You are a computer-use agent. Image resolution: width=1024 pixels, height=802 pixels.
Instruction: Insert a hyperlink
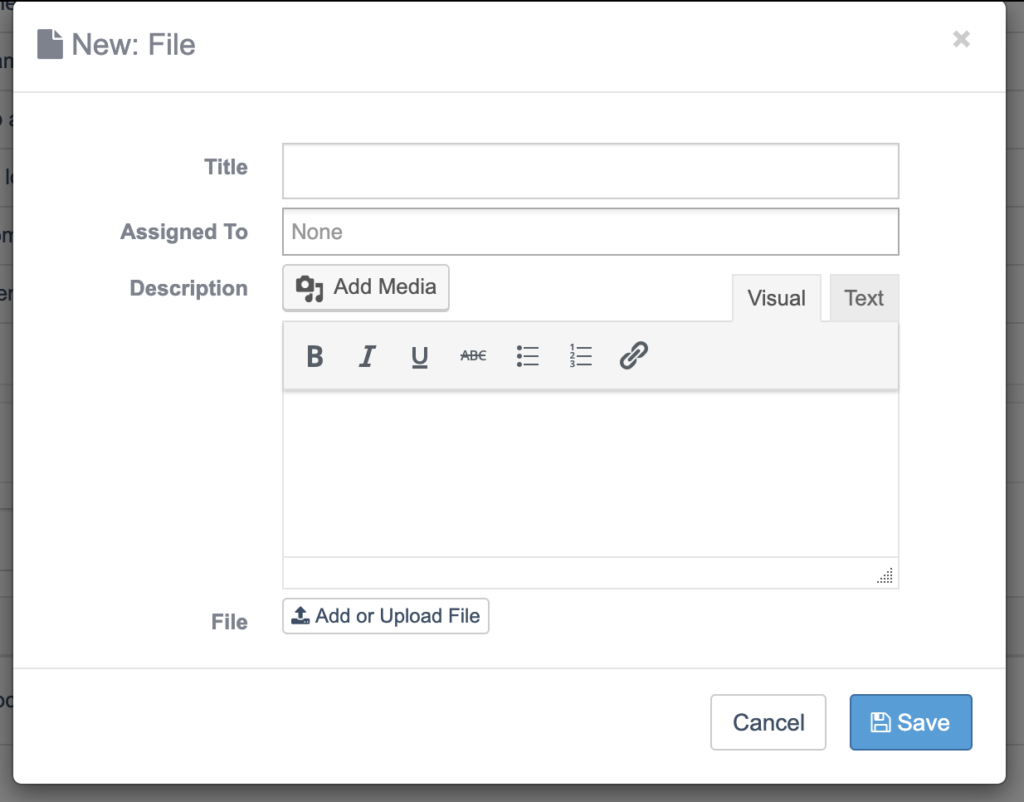coord(634,356)
